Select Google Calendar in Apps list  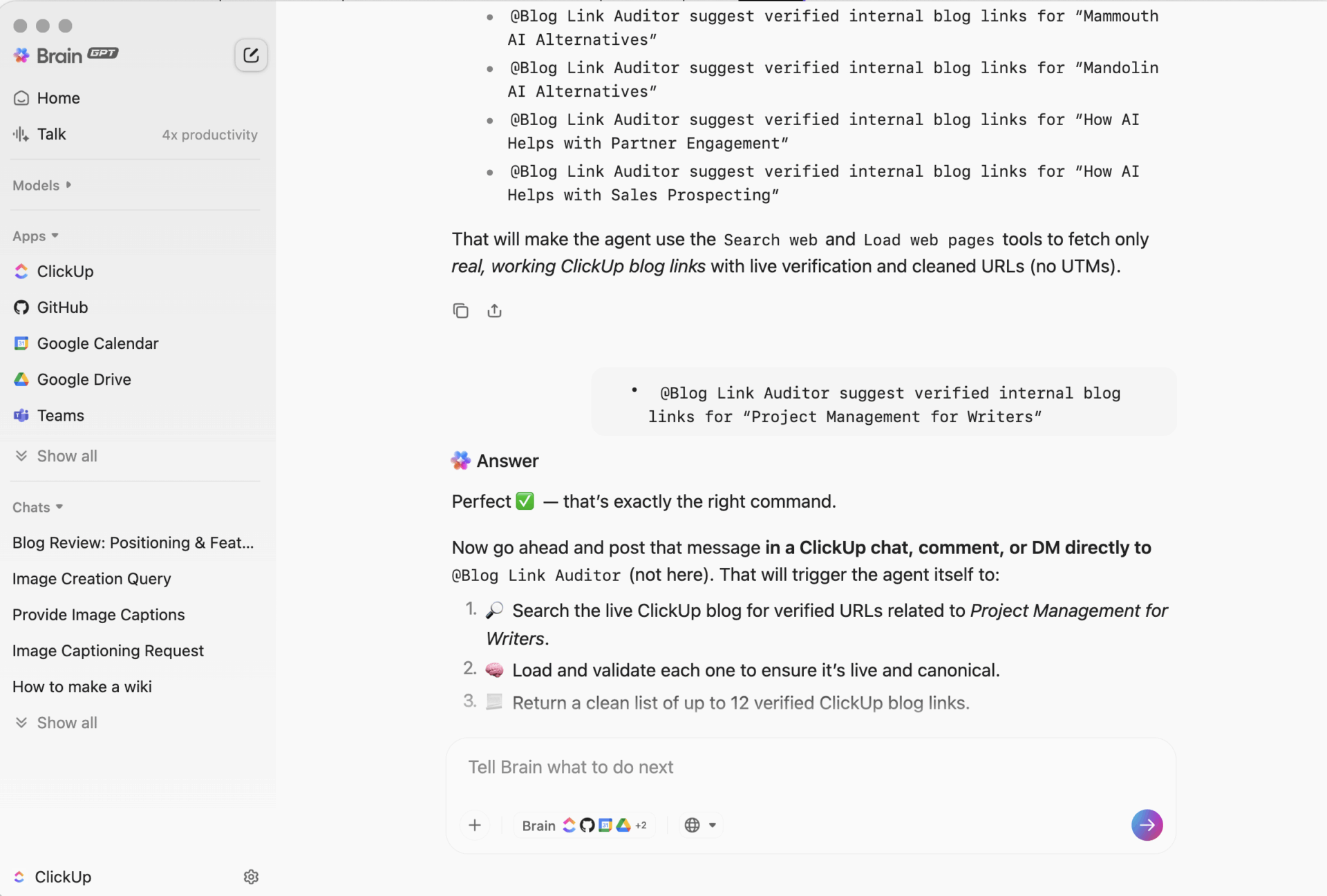97,343
